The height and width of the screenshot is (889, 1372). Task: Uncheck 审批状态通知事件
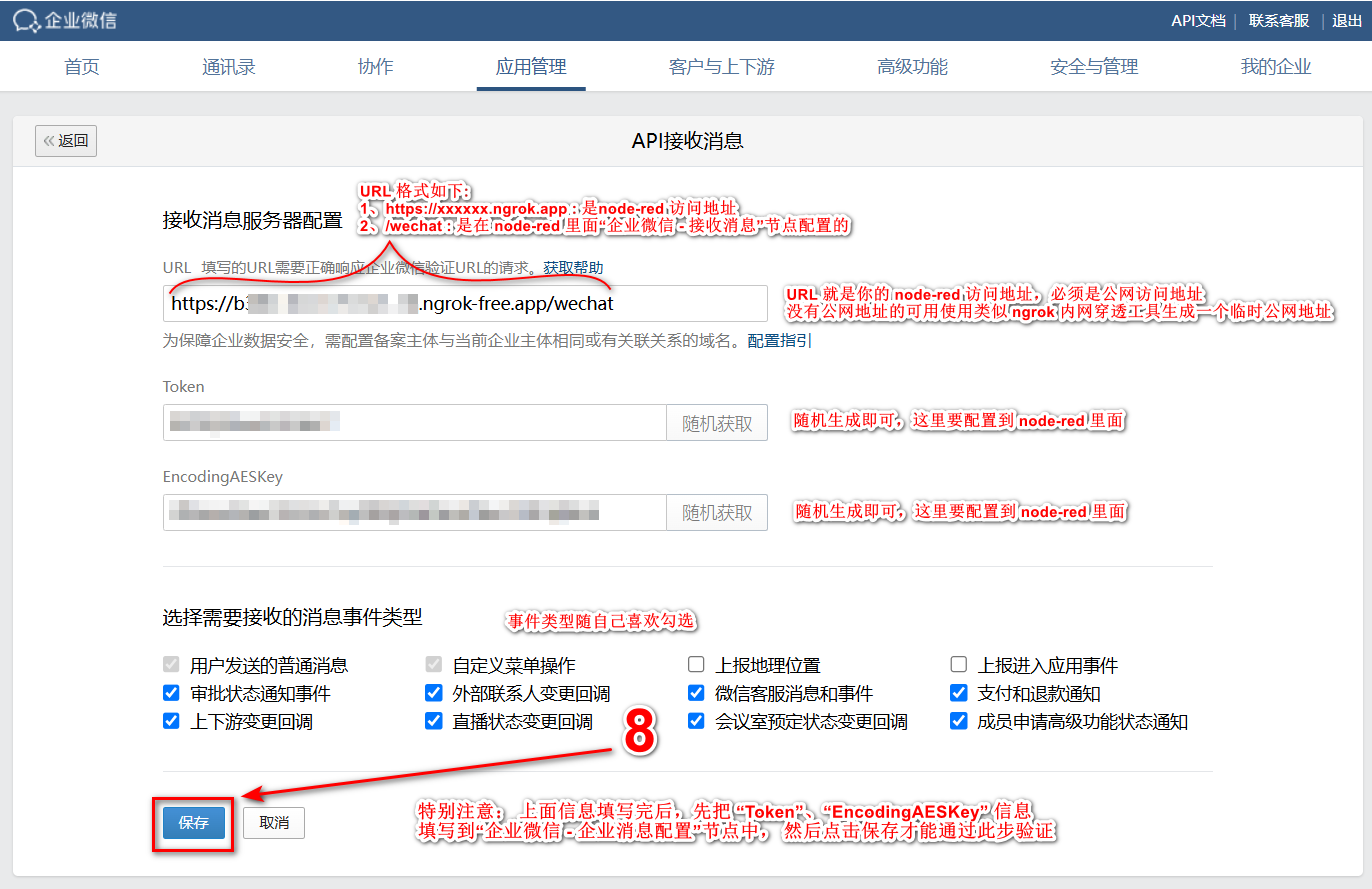(x=171, y=693)
